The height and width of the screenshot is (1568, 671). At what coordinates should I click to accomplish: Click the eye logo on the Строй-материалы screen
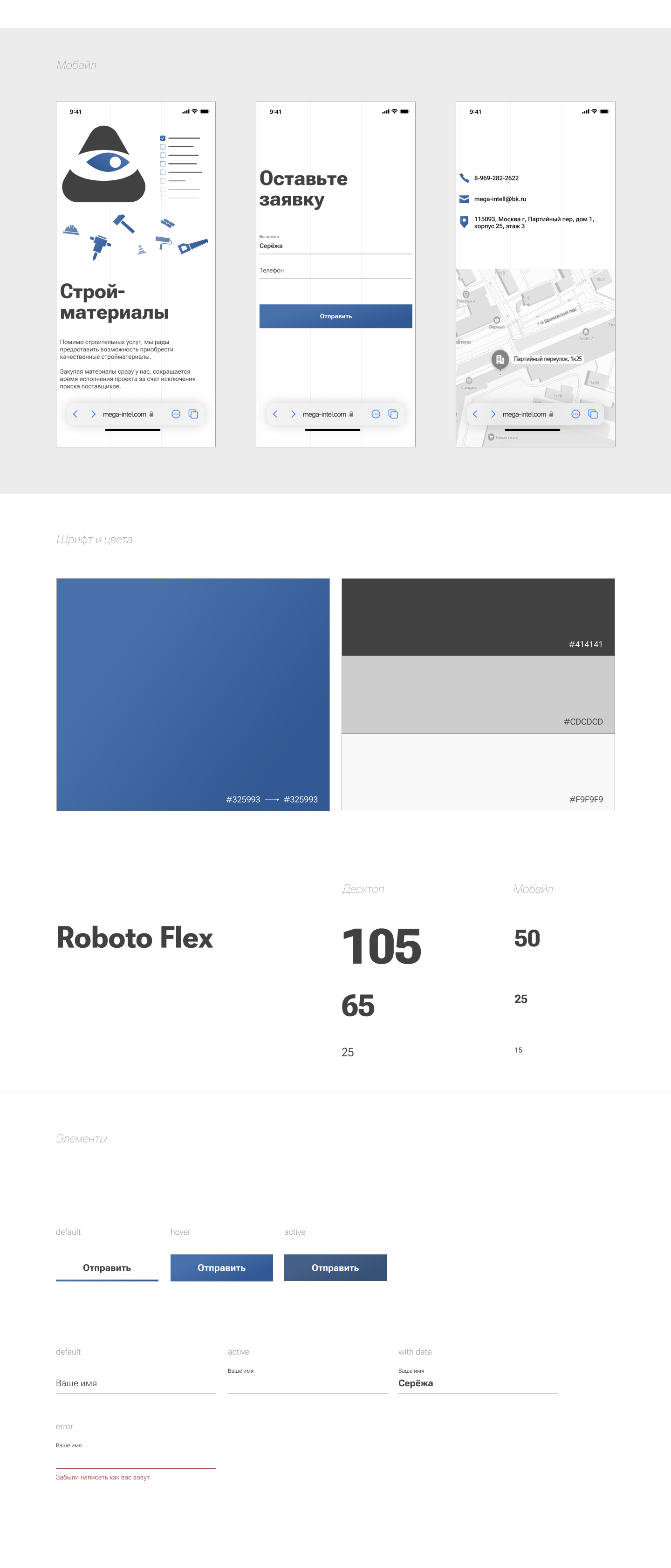click(103, 163)
